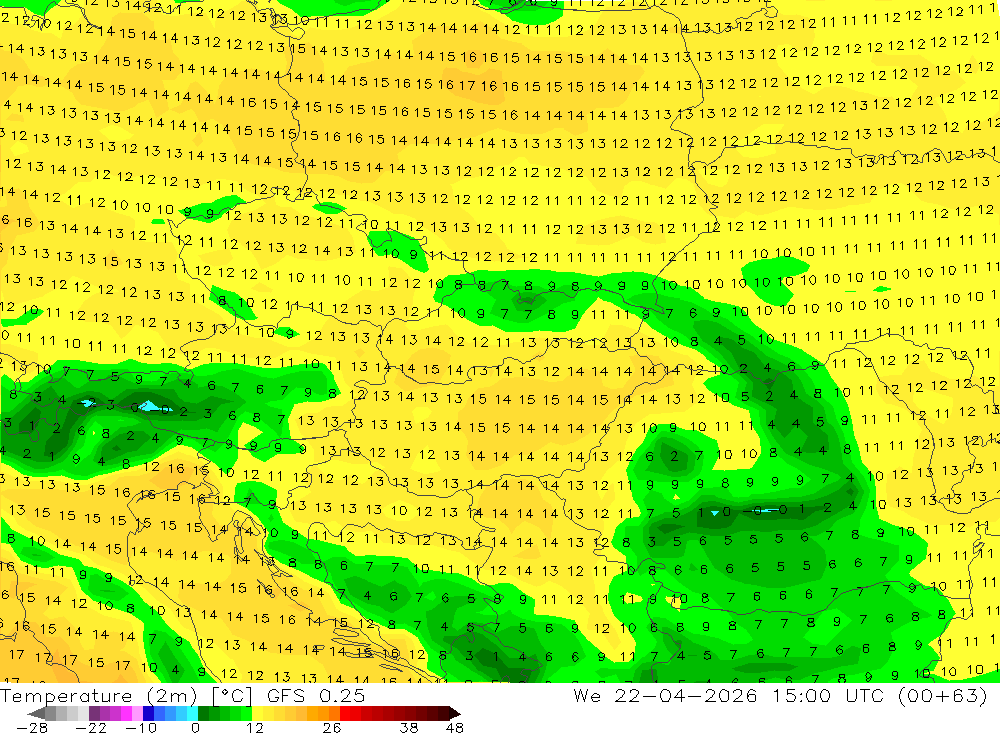Click the "Temperature (2m)" map title text
This screenshot has width=1000, height=733.
click(x=100, y=696)
